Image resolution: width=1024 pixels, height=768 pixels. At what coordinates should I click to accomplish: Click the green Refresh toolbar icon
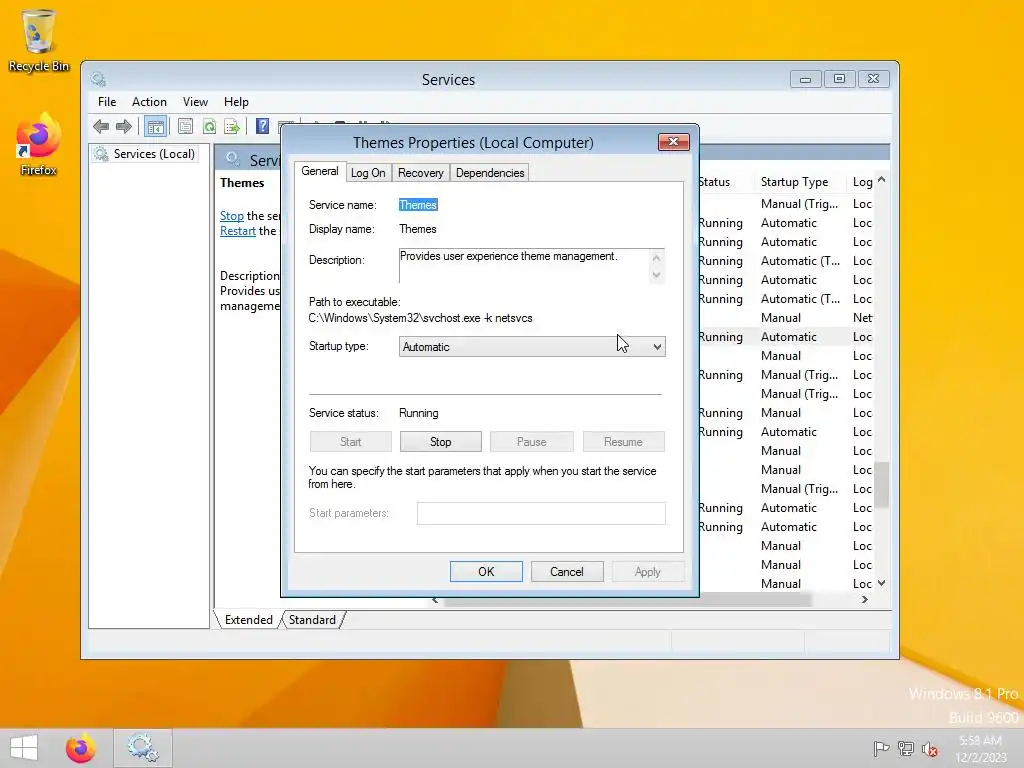point(209,126)
